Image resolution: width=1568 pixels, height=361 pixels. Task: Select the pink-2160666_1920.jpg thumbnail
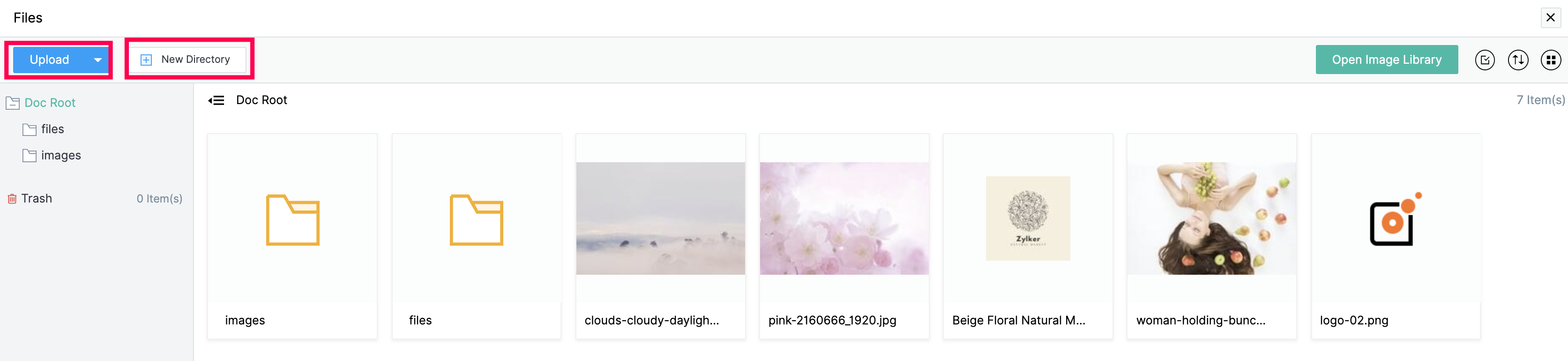click(x=844, y=218)
